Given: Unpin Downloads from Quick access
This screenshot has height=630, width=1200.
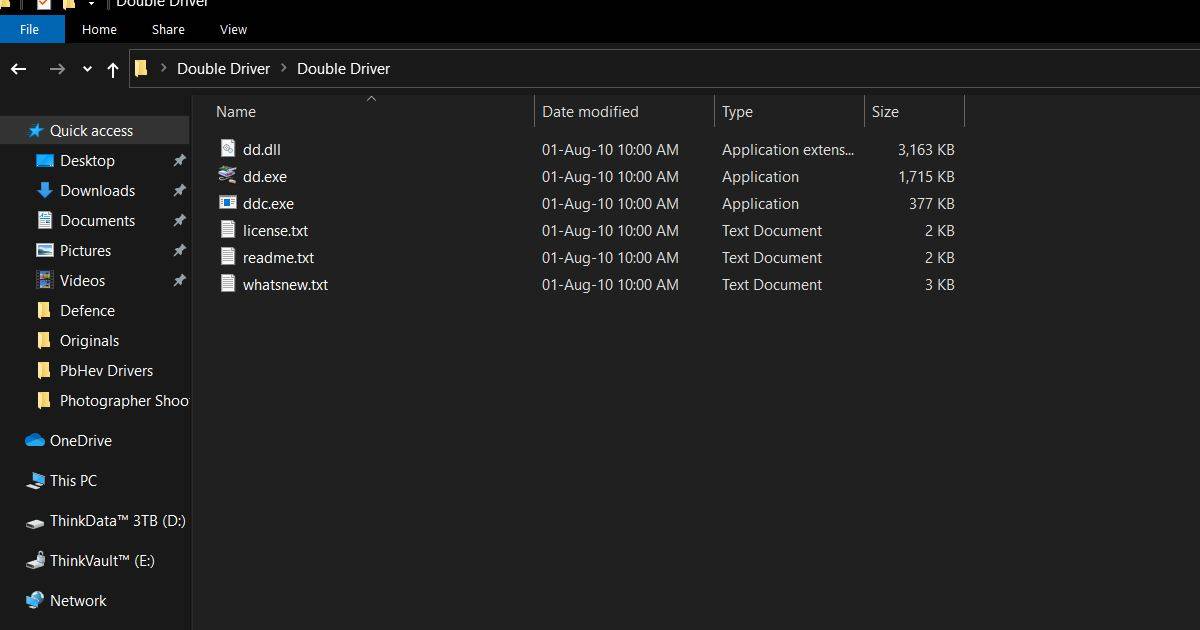Looking at the screenshot, I should tap(180, 190).
